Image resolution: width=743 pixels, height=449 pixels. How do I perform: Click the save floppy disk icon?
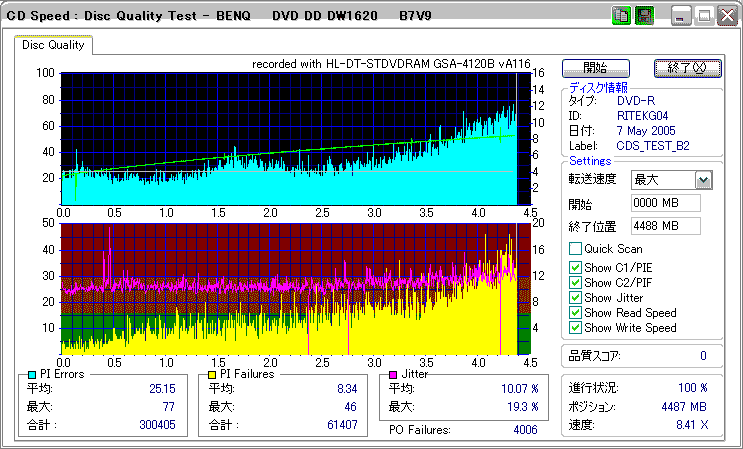pyautogui.click(x=644, y=16)
